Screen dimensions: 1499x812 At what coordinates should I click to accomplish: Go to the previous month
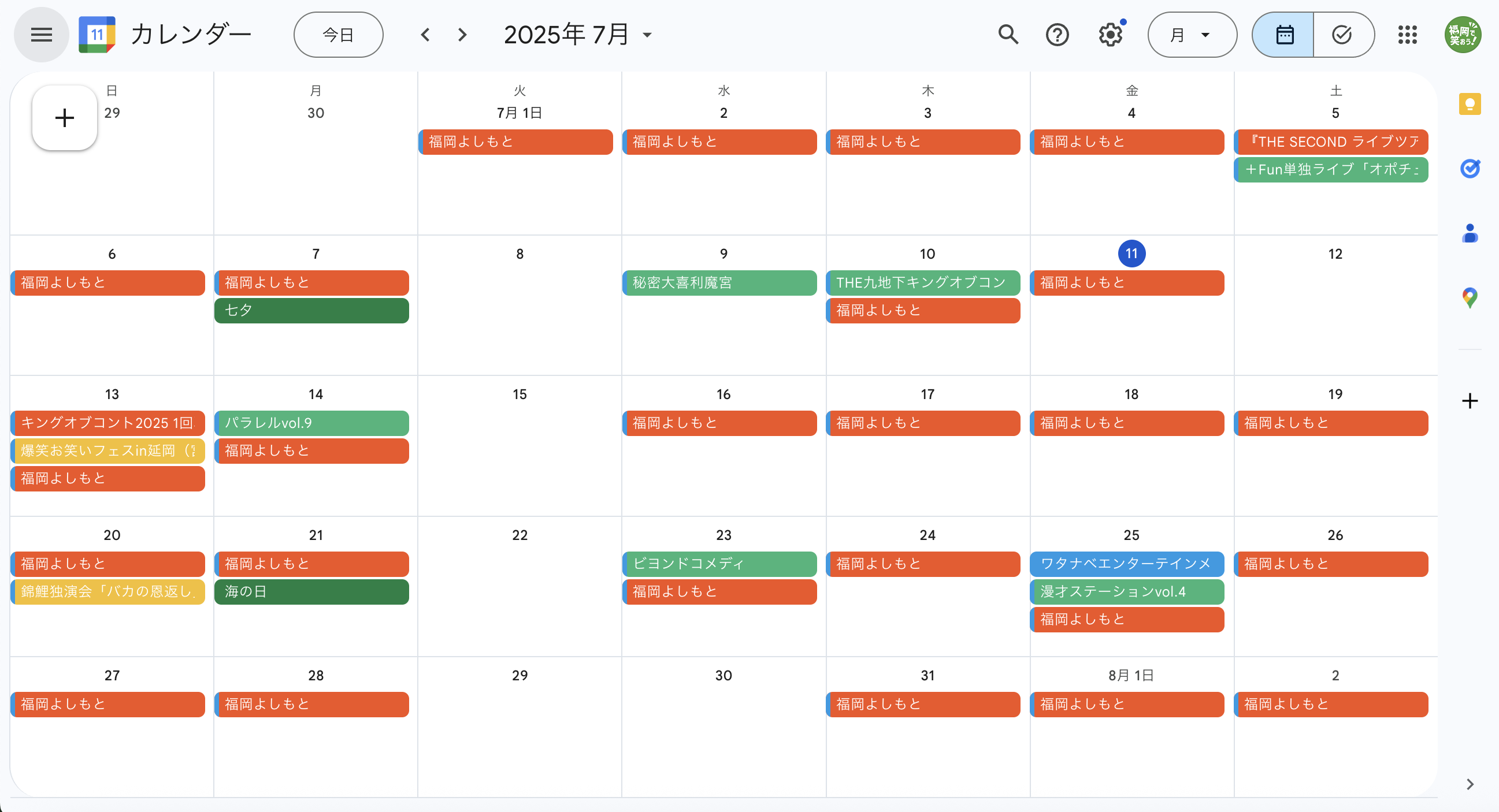click(x=425, y=35)
